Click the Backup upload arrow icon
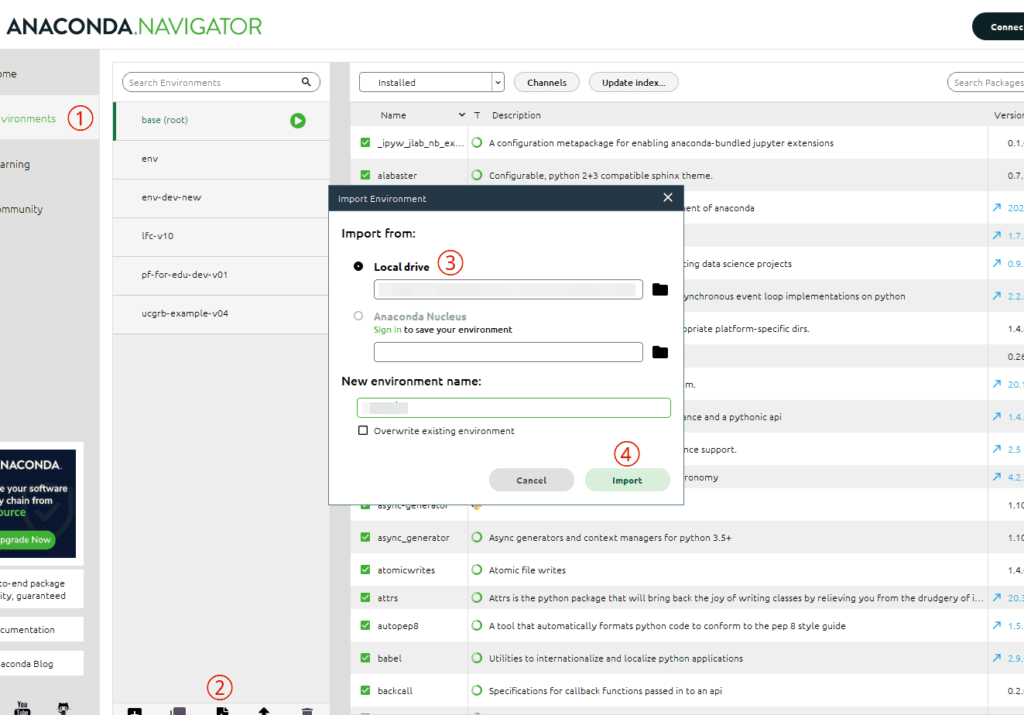 pyautogui.click(x=264, y=711)
